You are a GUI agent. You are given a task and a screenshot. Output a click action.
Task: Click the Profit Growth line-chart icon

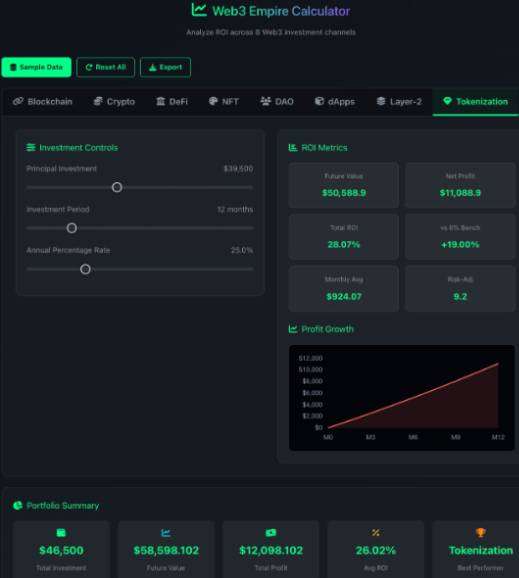pyautogui.click(x=293, y=329)
